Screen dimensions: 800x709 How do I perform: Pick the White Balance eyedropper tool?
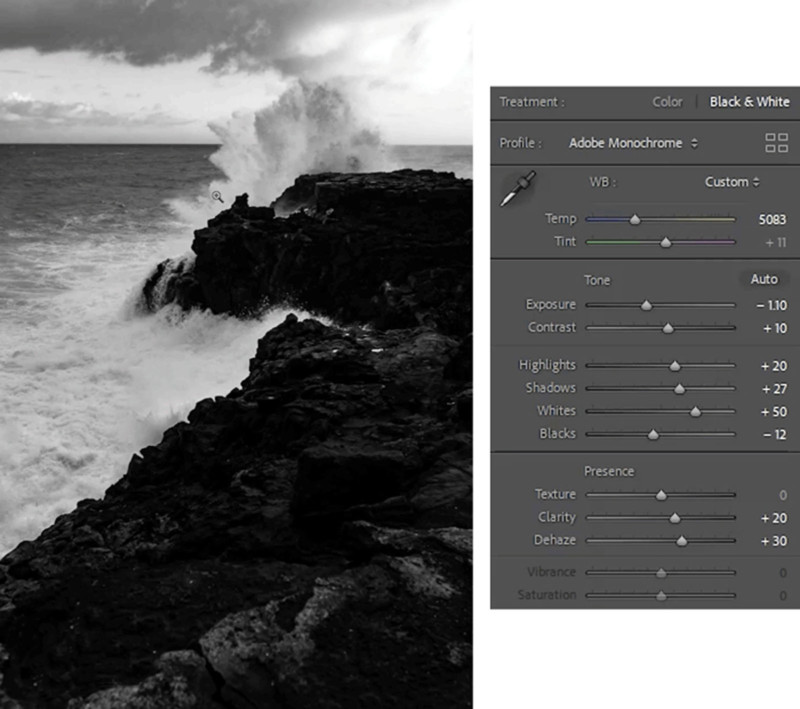click(518, 188)
